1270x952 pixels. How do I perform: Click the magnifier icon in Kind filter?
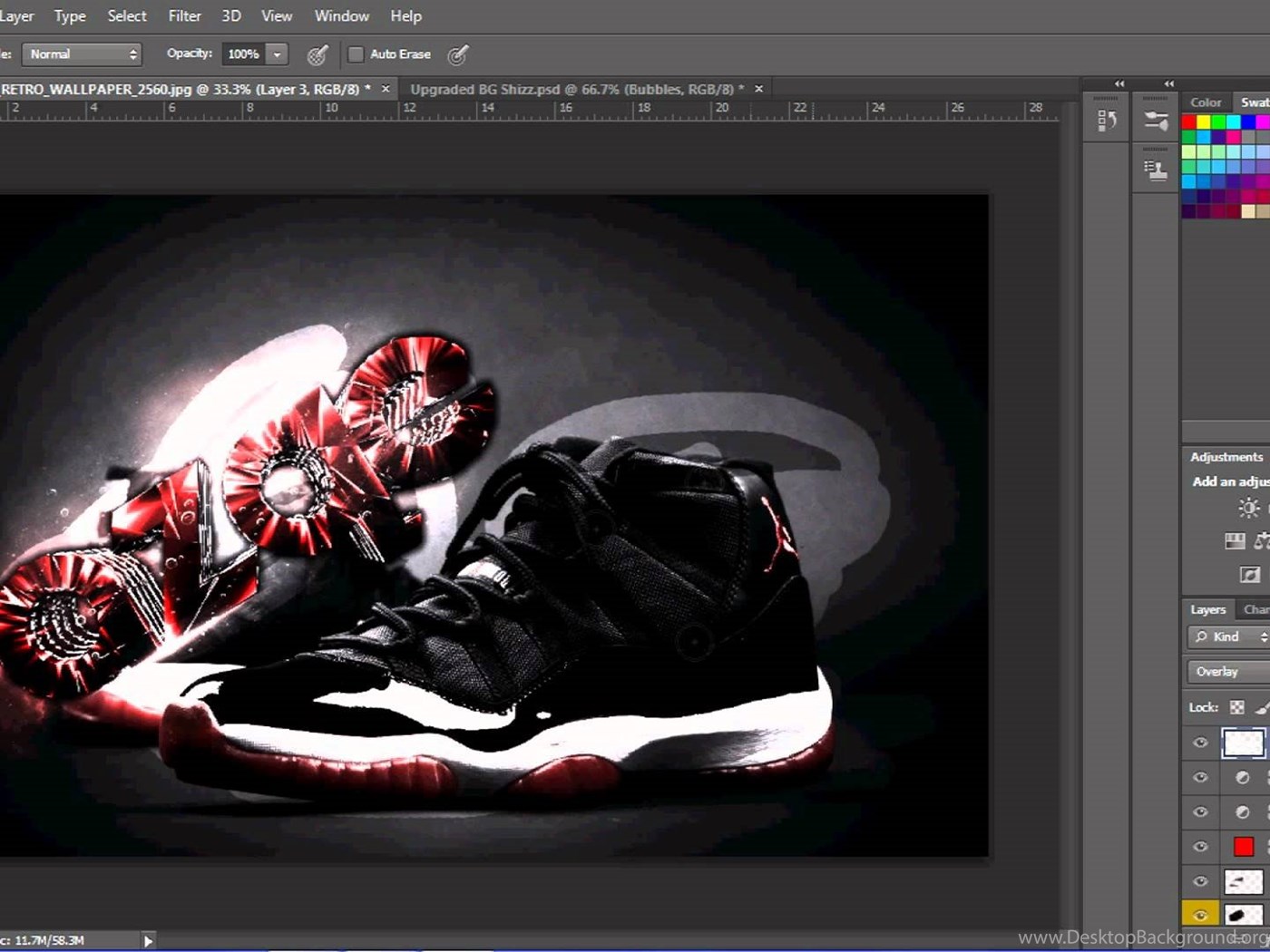point(1201,637)
